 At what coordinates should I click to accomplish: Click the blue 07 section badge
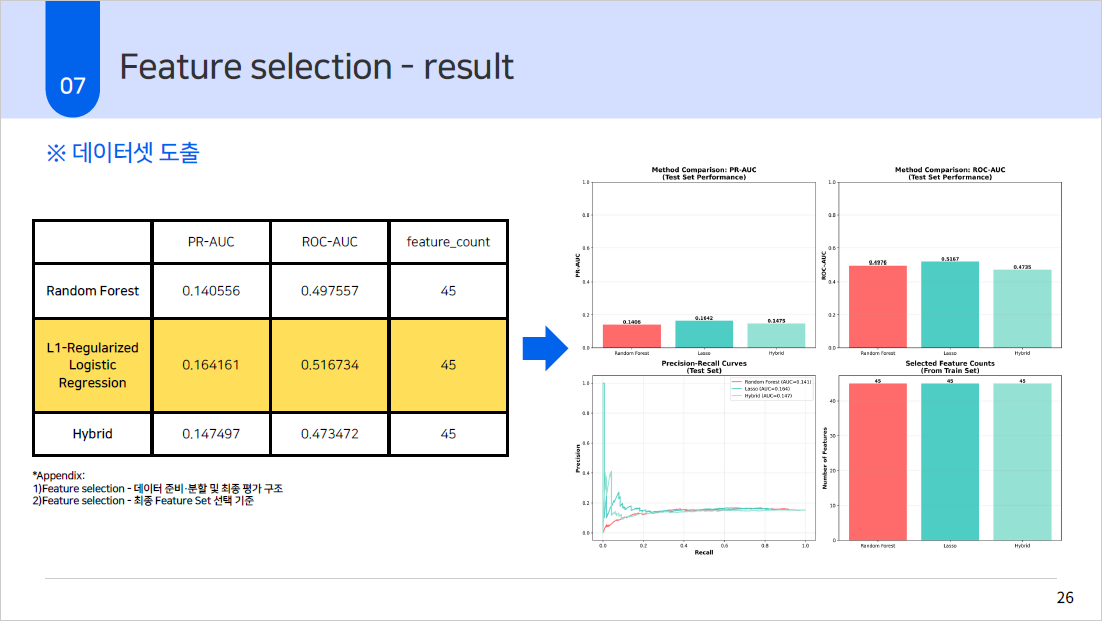[x=73, y=85]
